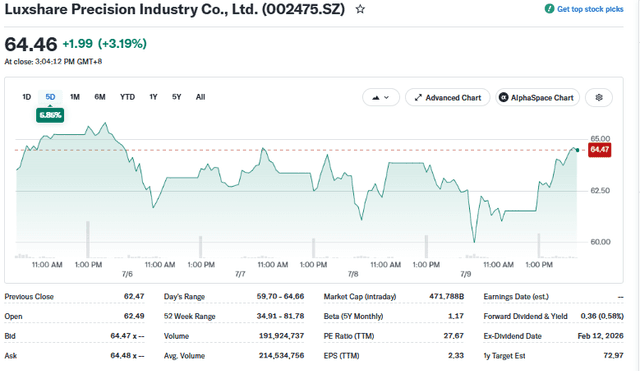Viewport: 640px width, 371px height.
Task: Click the 60.00 y-axis price label
Action: click(x=600, y=242)
